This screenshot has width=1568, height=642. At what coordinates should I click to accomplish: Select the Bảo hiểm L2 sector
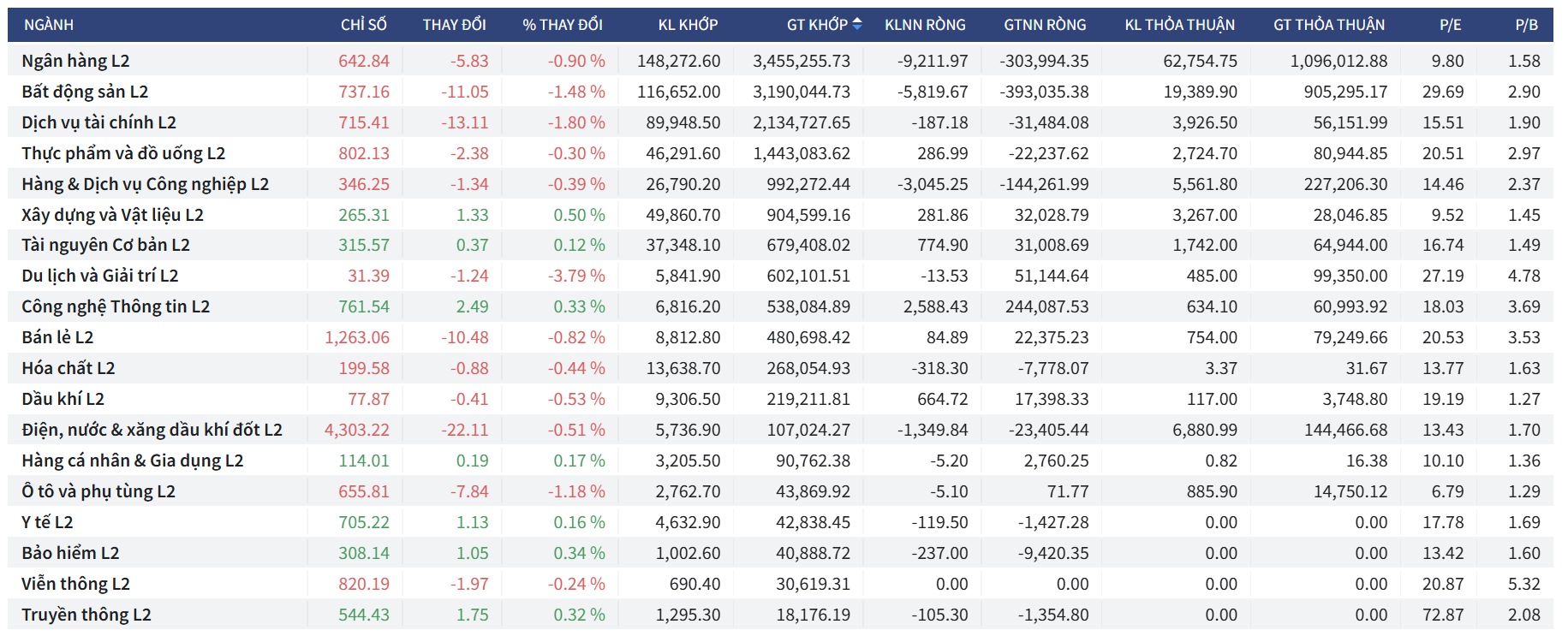(70, 553)
